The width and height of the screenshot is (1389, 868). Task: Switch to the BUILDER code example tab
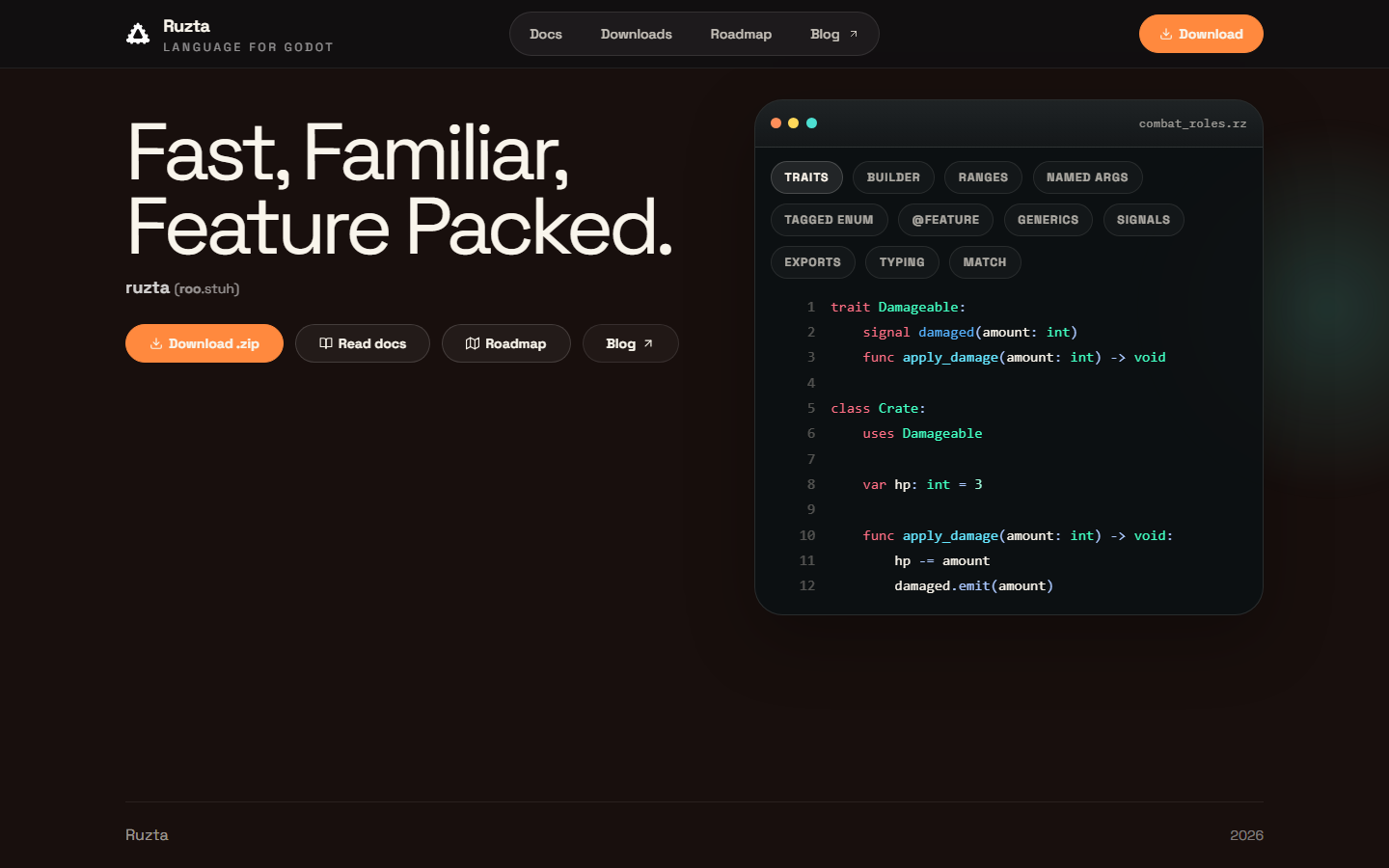[x=893, y=177]
